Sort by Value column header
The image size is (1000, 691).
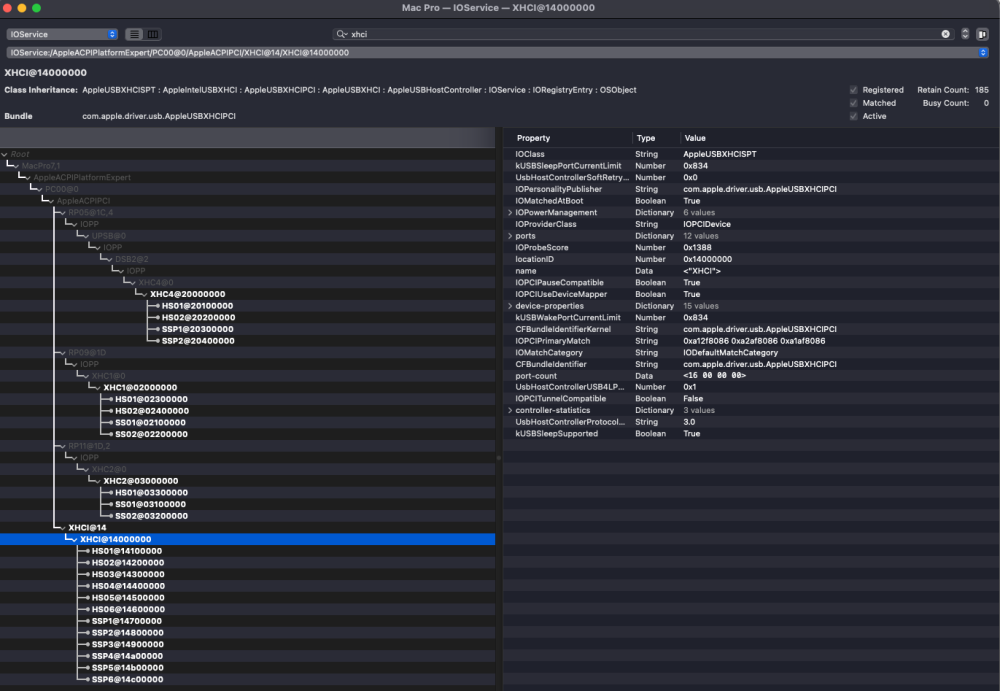695,138
